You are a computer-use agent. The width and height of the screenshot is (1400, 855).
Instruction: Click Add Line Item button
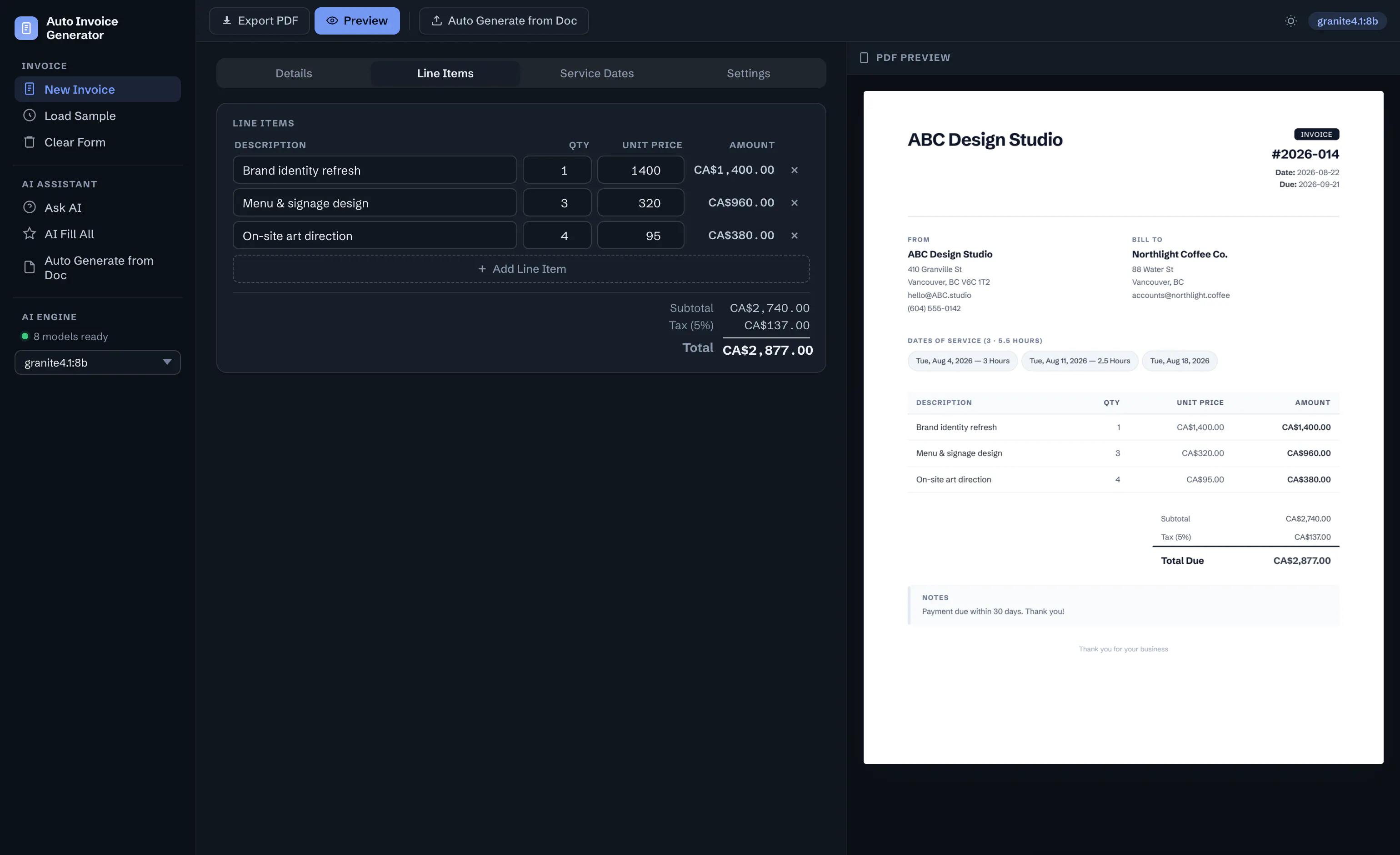[521, 269]
